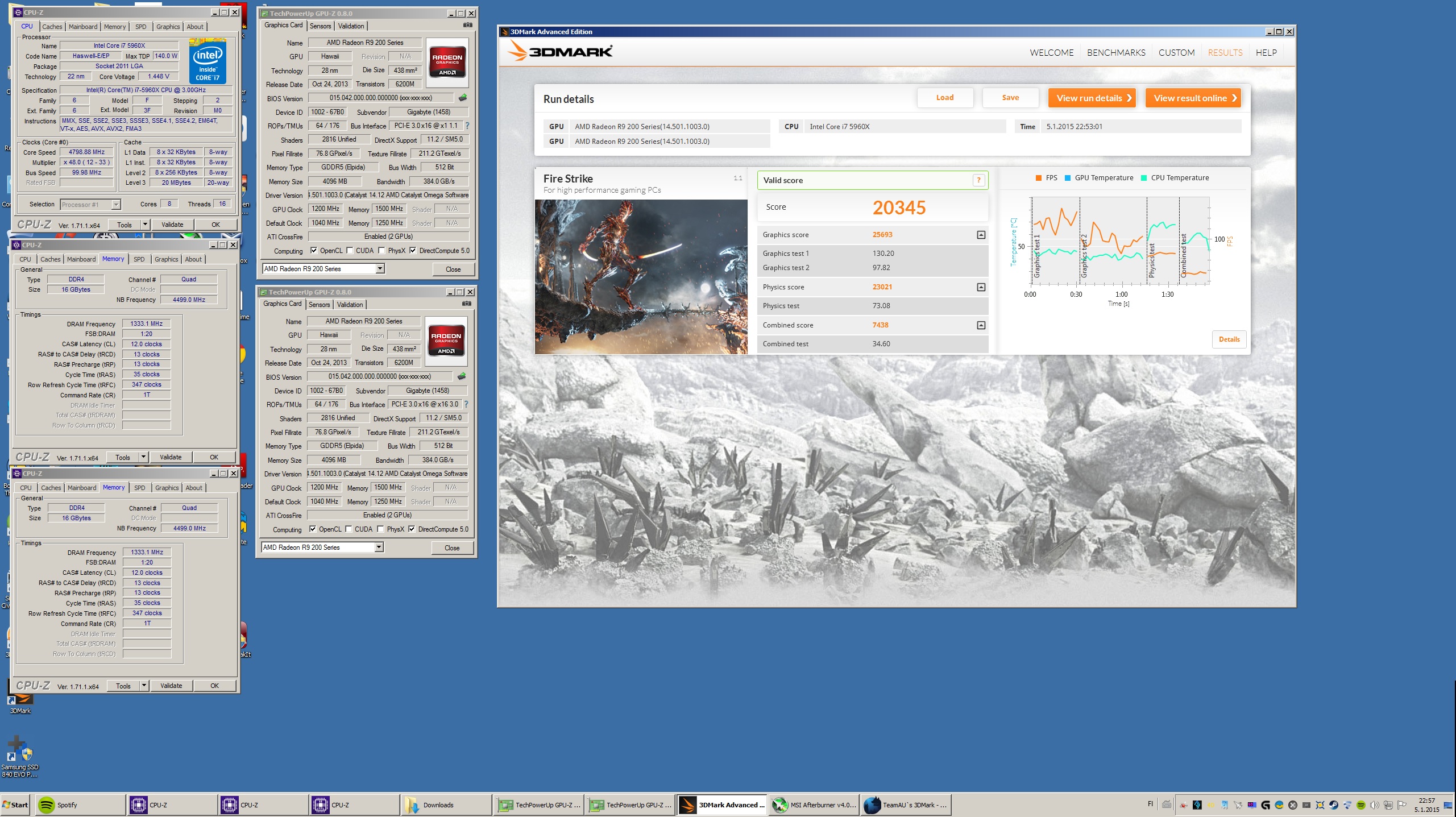The height and width of the screenshot is (817, 1456).
Task: Click the green Spotify tray icon
Action: click(x=1360, y=804)
